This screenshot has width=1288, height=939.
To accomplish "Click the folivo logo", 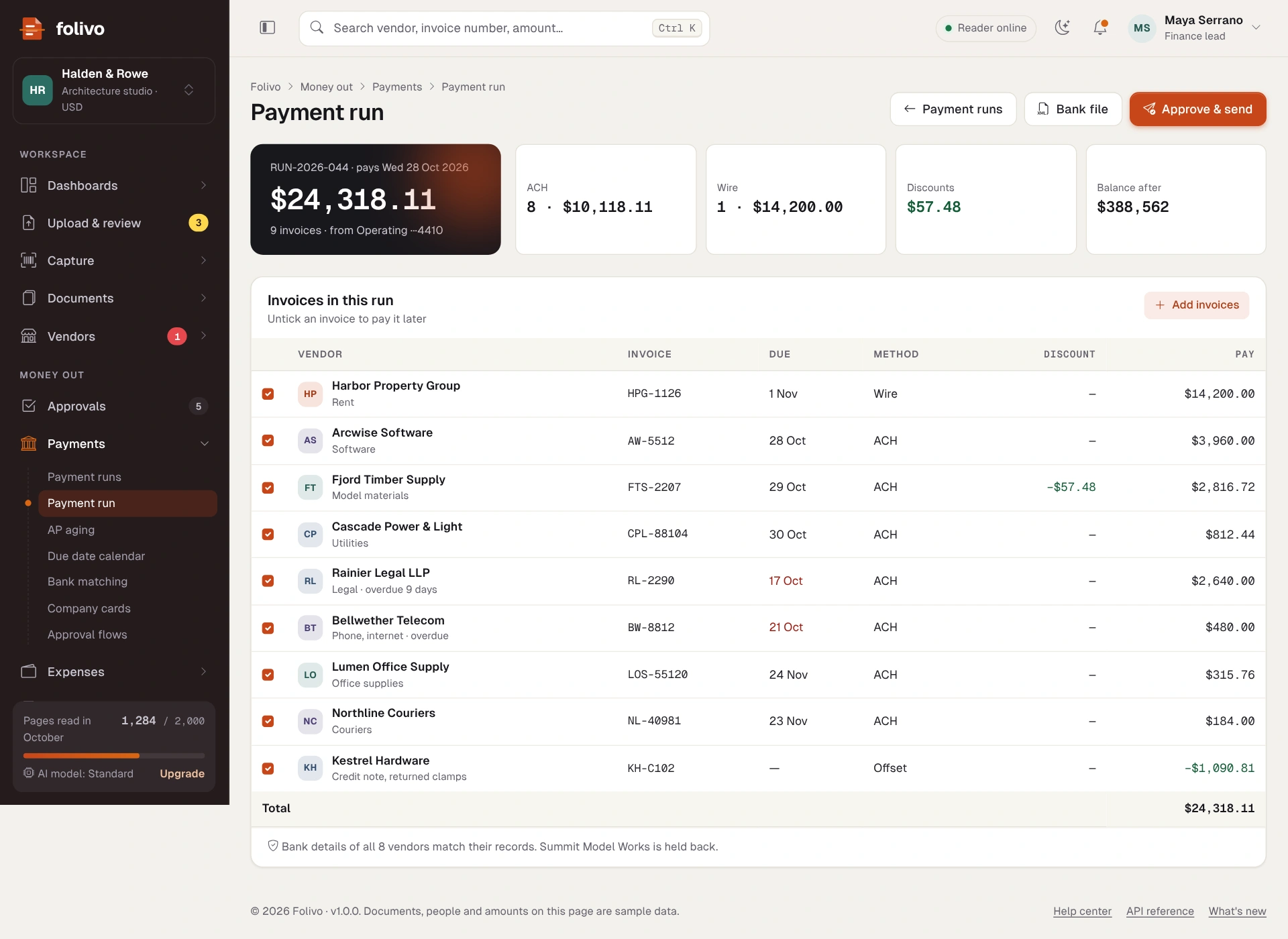I will pos(62,28).
